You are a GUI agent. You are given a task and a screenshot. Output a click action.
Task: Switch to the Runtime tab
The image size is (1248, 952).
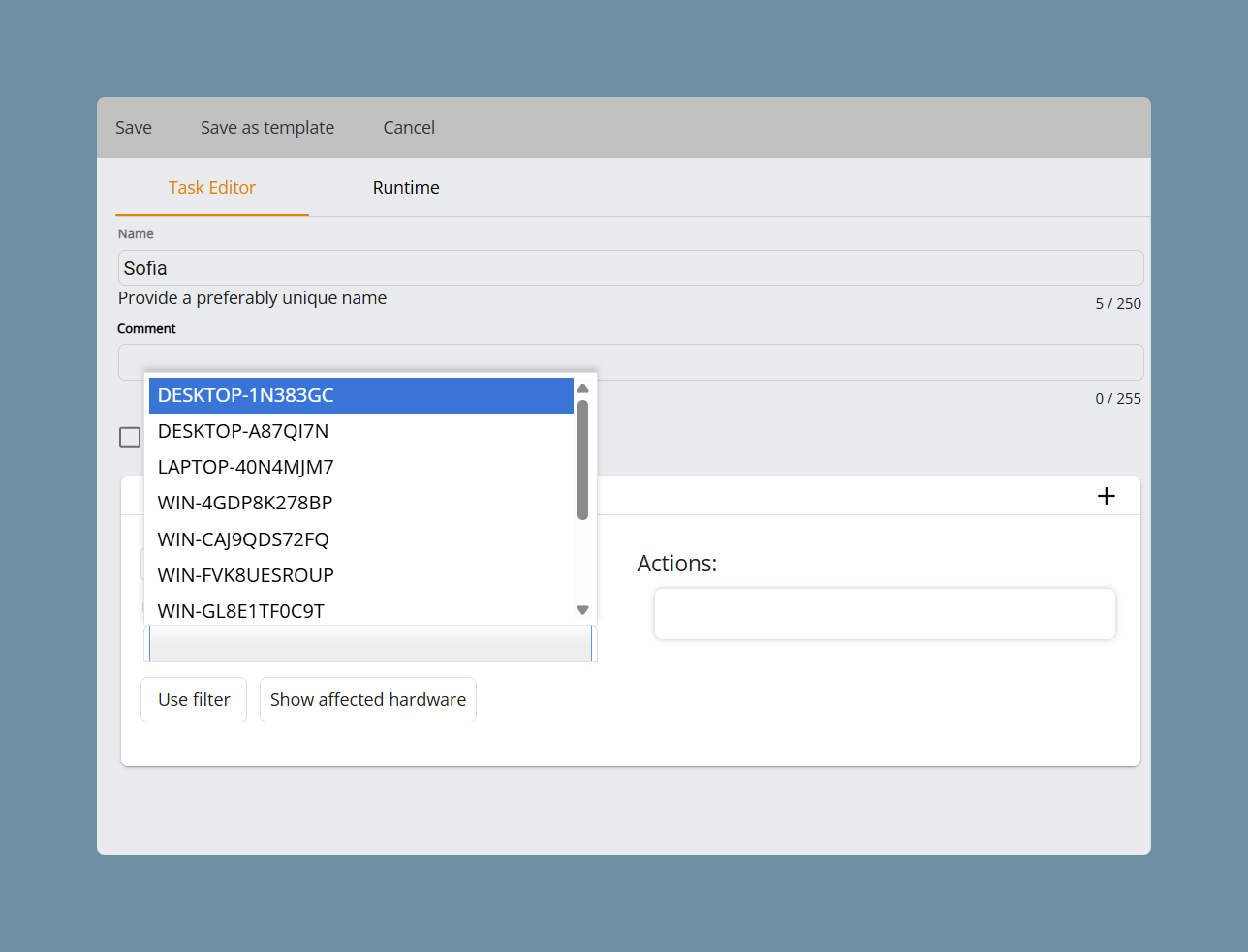[406, 188]
